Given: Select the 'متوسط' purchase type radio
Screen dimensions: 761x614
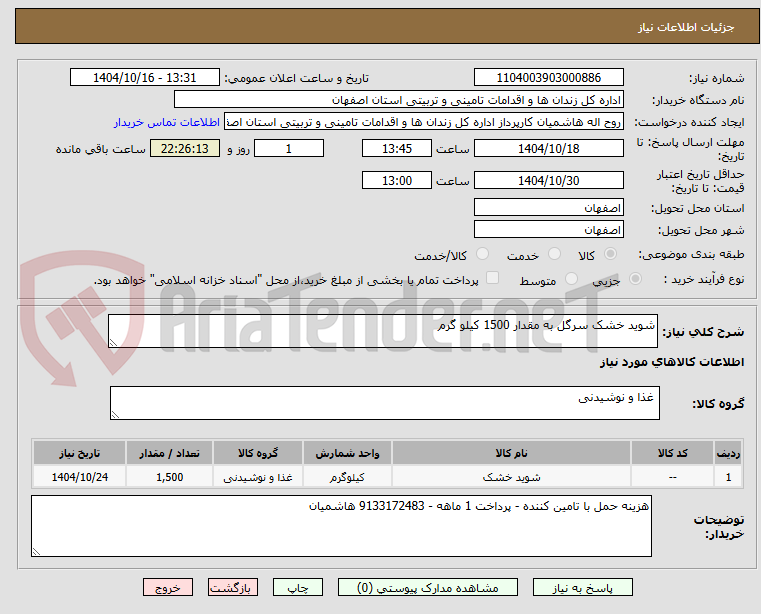Looking at the screenshot, I should (571, 279).
